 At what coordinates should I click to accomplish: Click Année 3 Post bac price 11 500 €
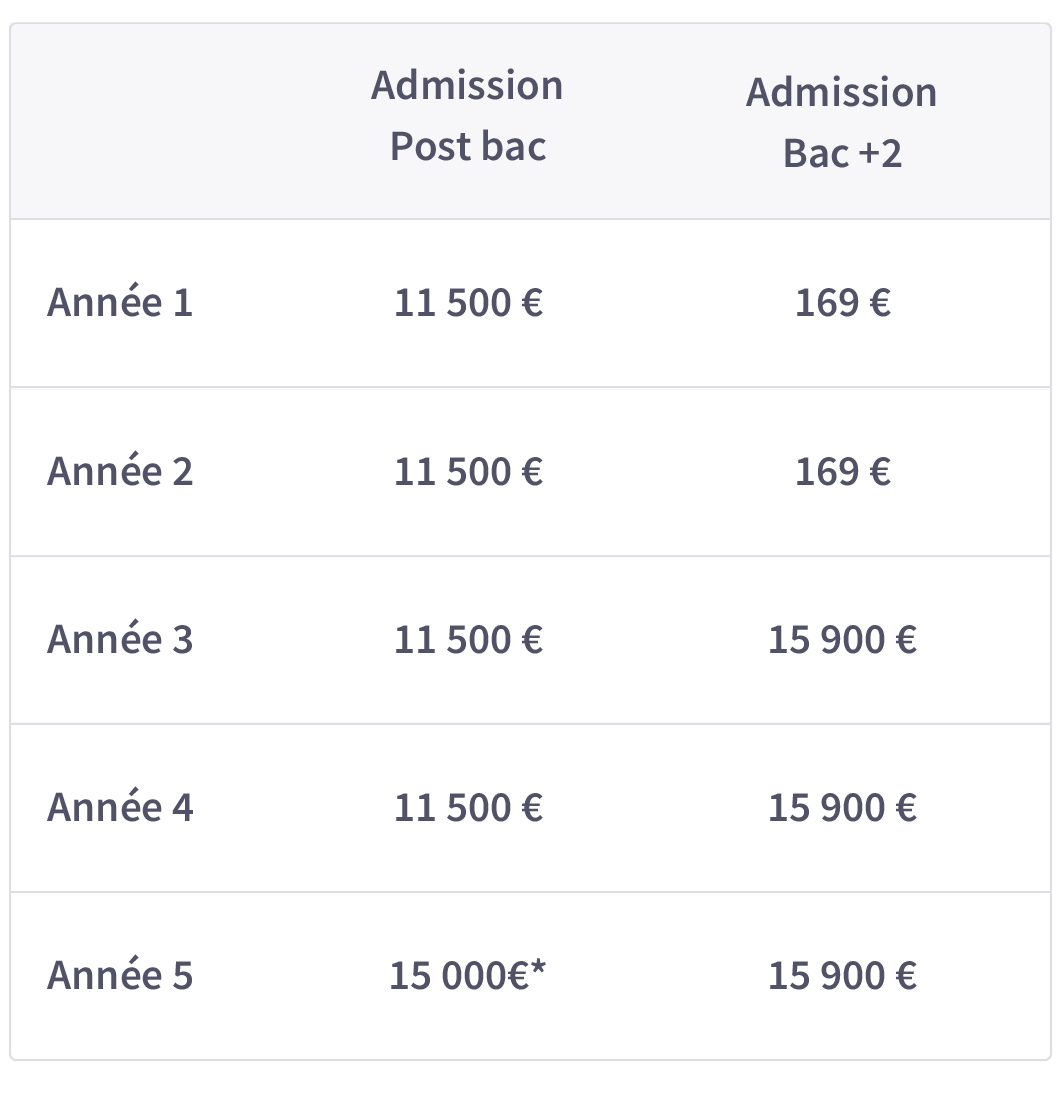[x=468, y=639]
